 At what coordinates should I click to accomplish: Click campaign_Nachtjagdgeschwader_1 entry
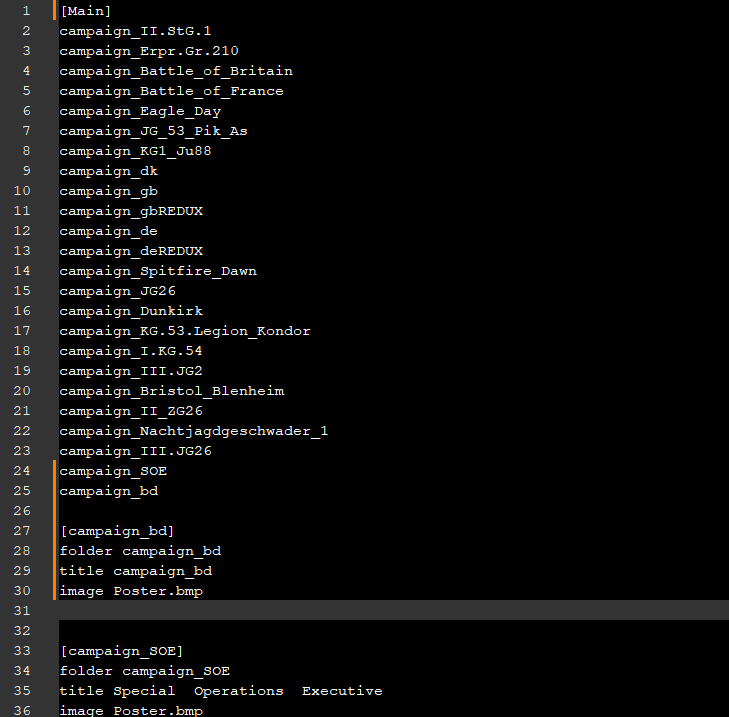tap(194, 431)
